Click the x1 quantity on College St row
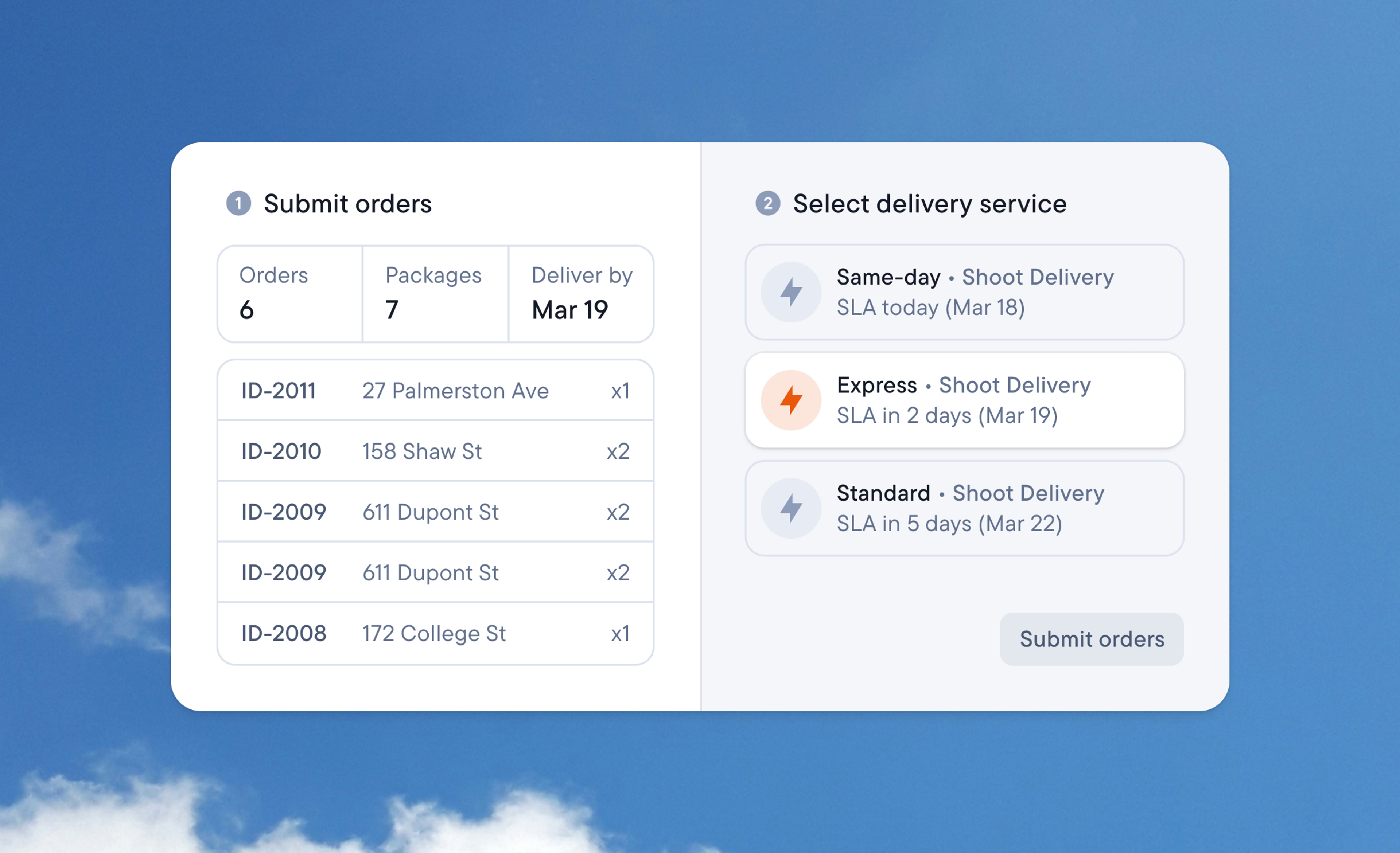Image resolution: width=1400 pixels, height=853 pixels. coord(620,633)
